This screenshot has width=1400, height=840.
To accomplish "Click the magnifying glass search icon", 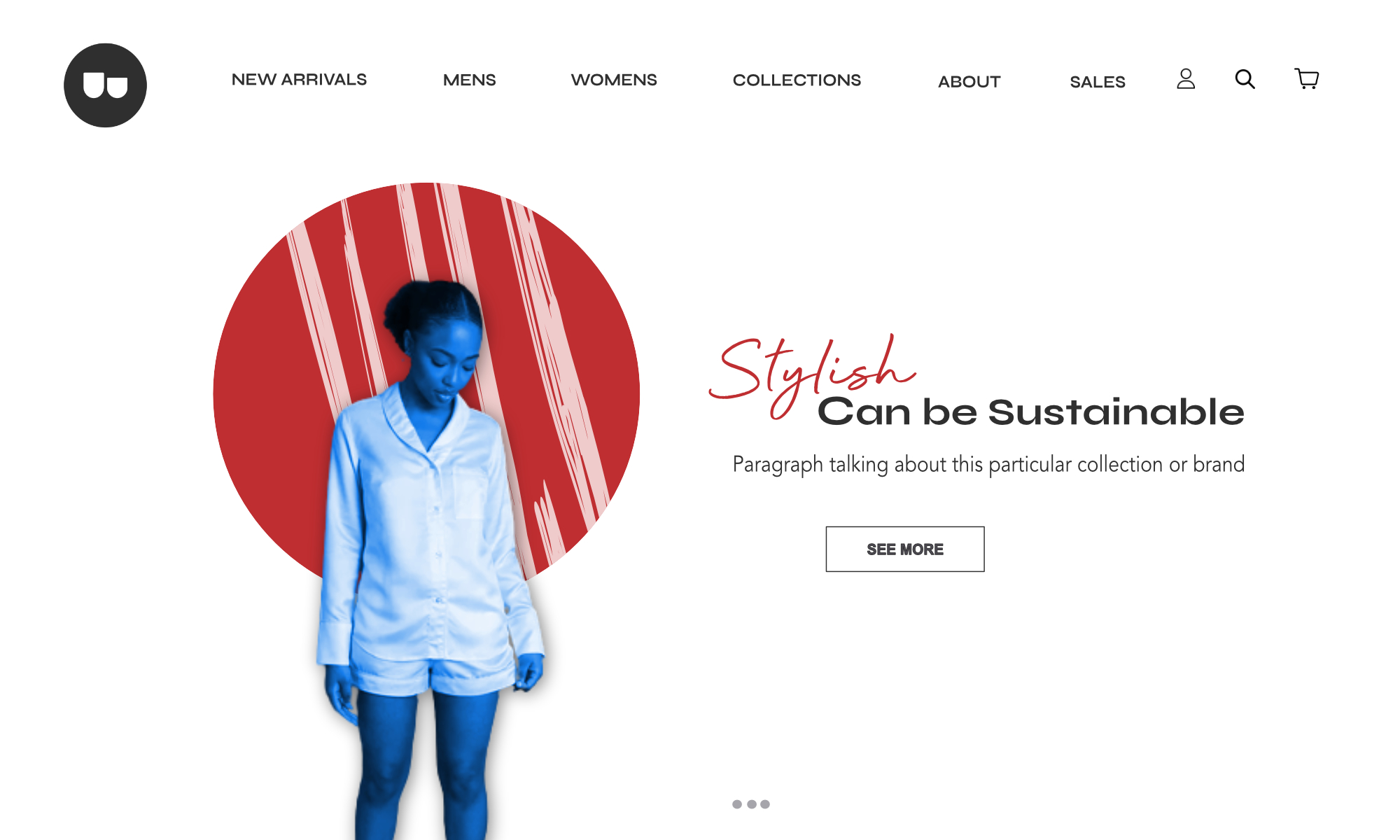I will tap(1245, 79).
